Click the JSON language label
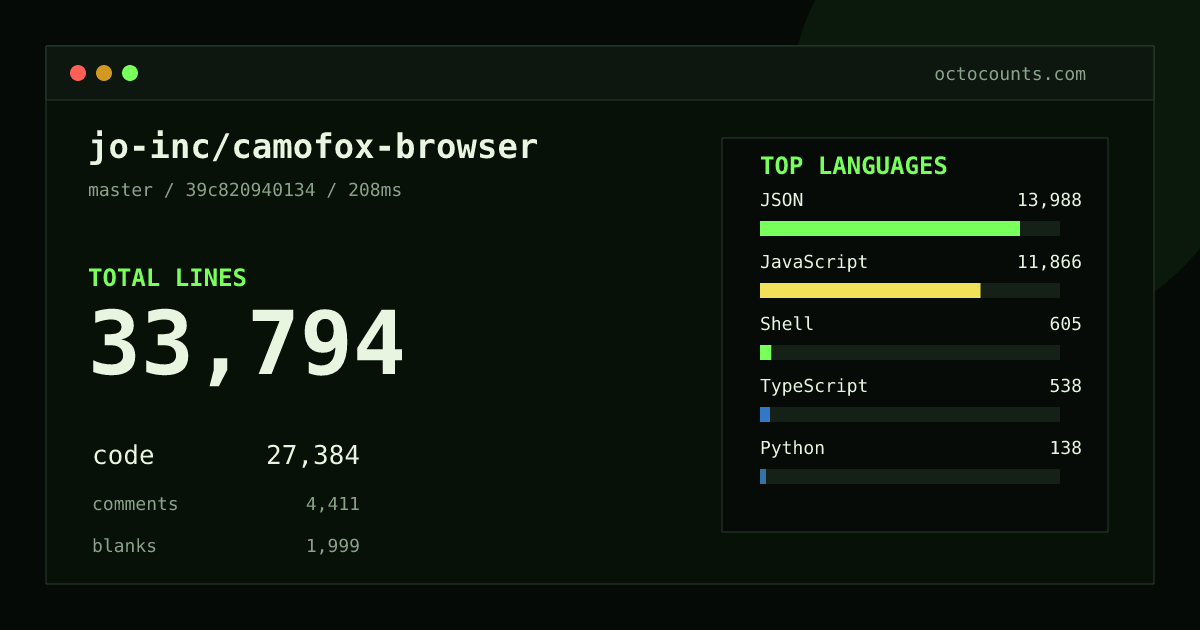Screen dimensions: 1200x630 click(781, 200)
